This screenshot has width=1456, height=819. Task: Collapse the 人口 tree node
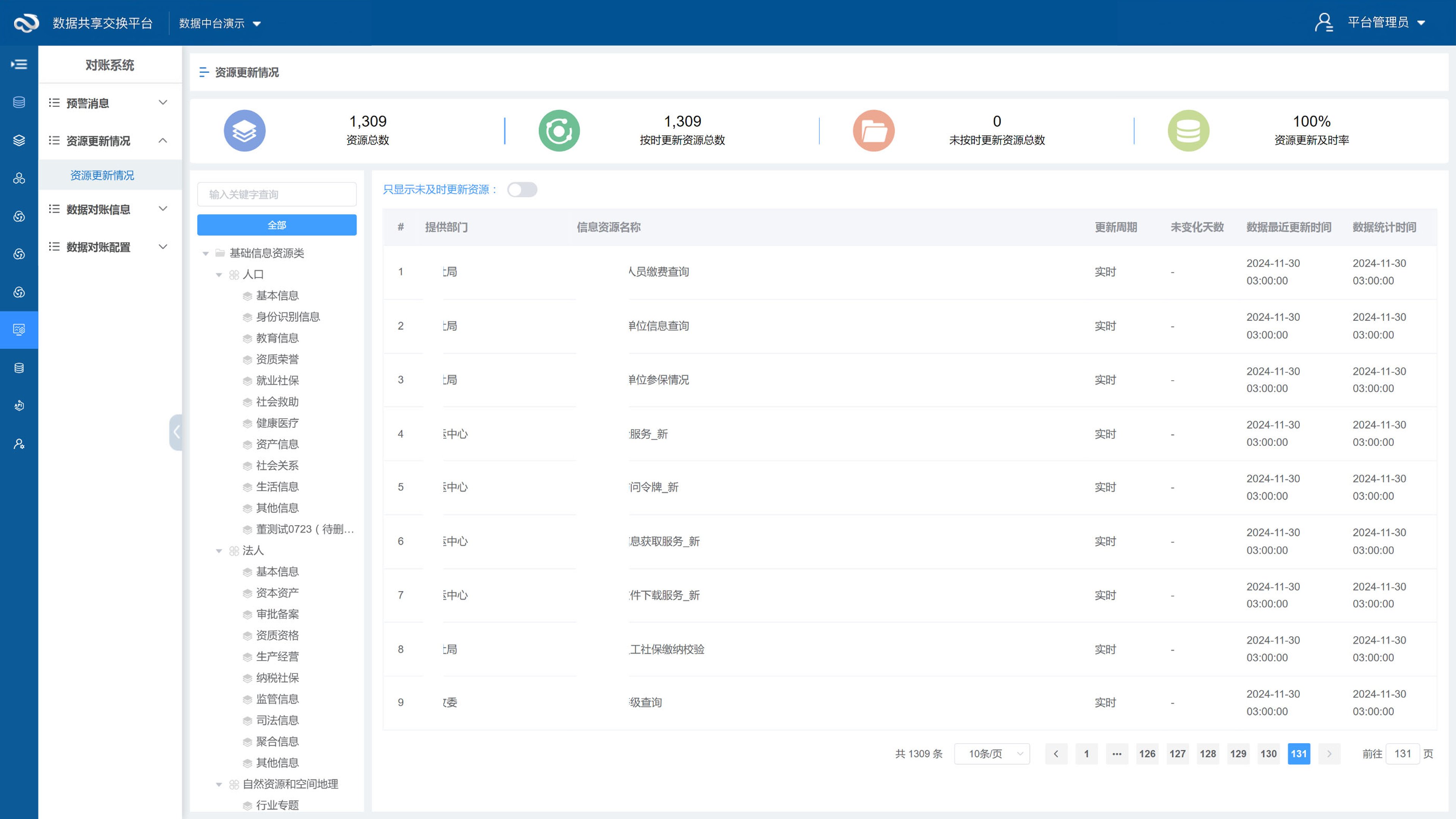point(219,275)
